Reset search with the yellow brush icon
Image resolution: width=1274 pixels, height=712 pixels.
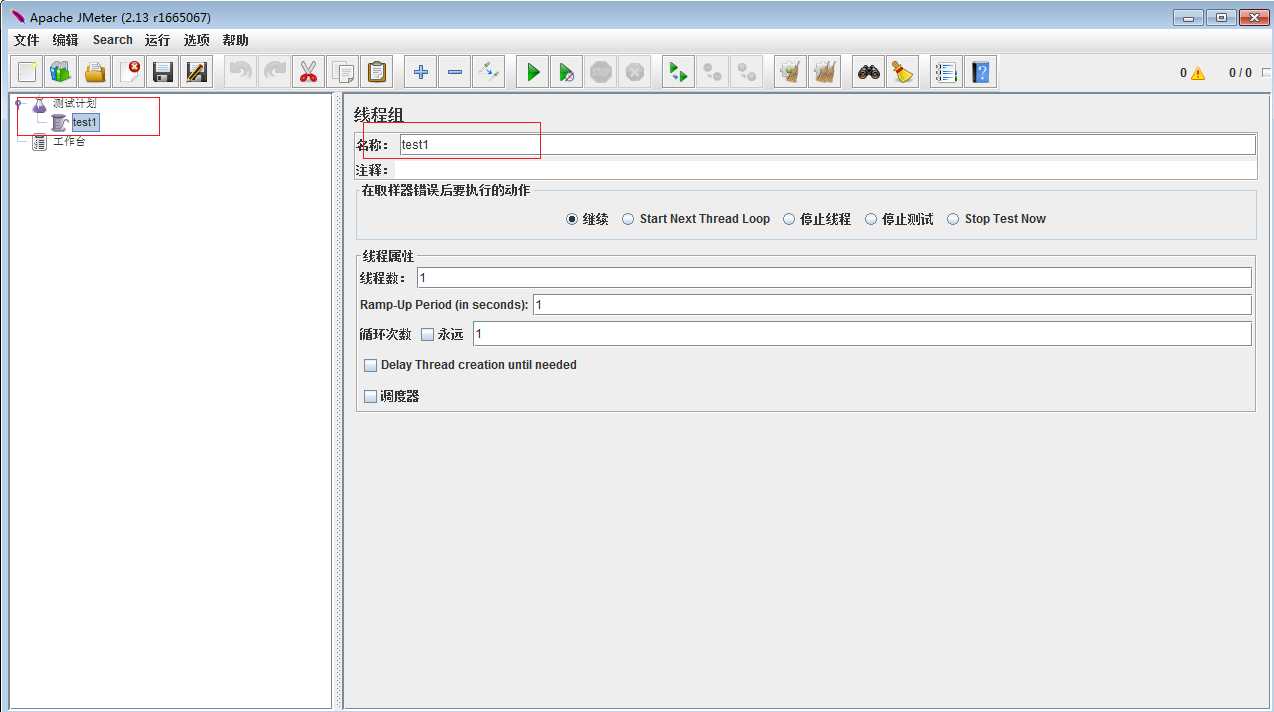pos(903,72)
